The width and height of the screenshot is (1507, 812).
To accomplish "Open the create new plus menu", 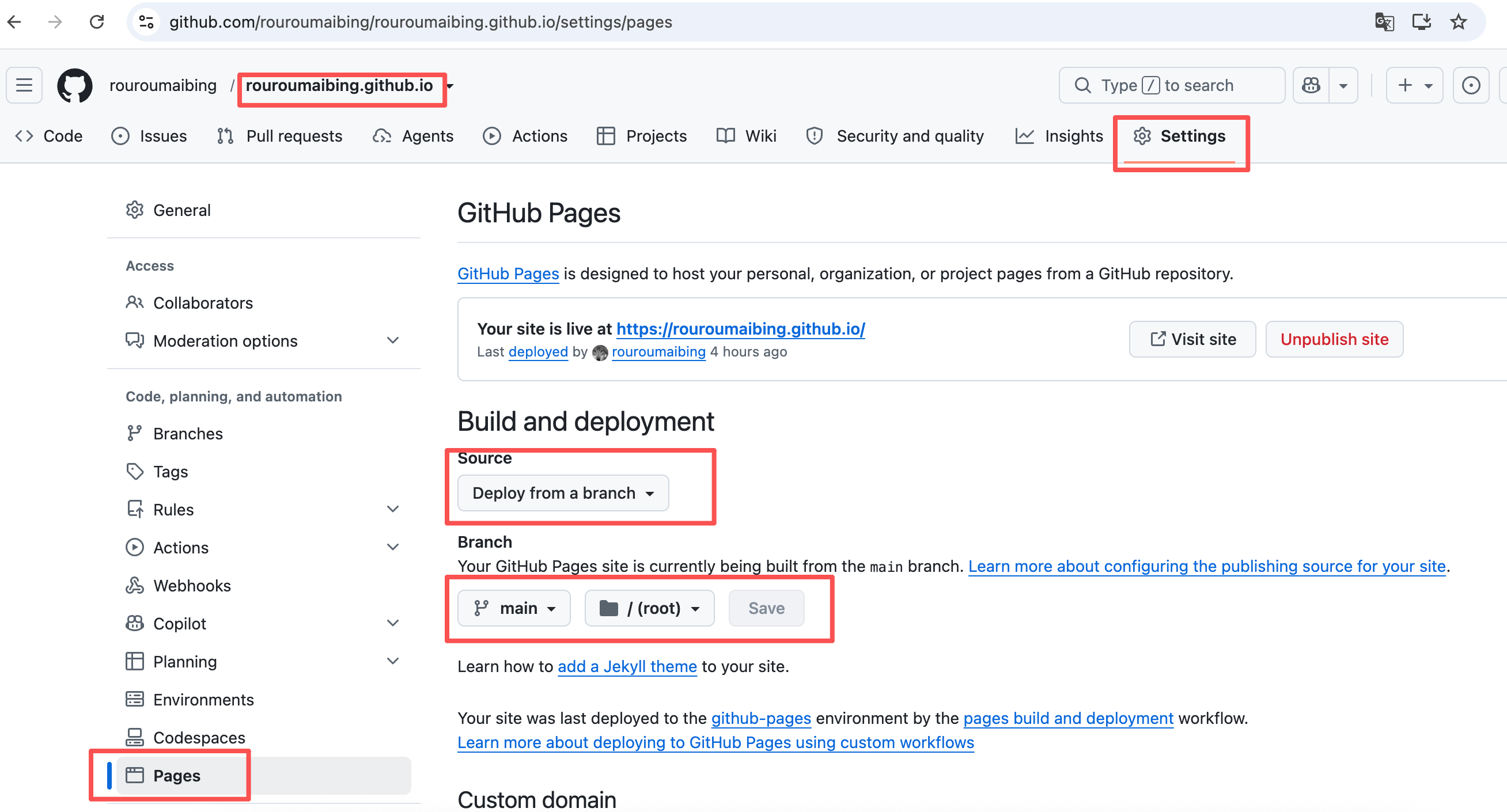I will tap(1415, 85).
